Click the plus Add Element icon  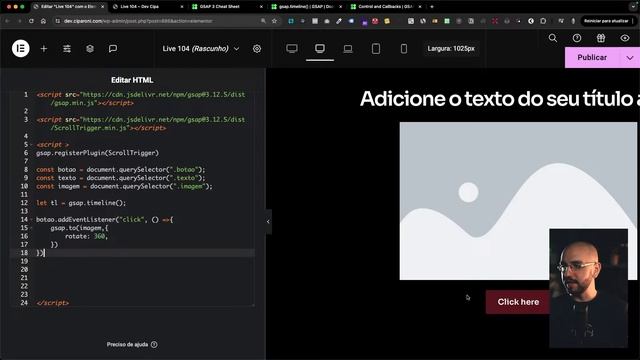coord(44,49)
